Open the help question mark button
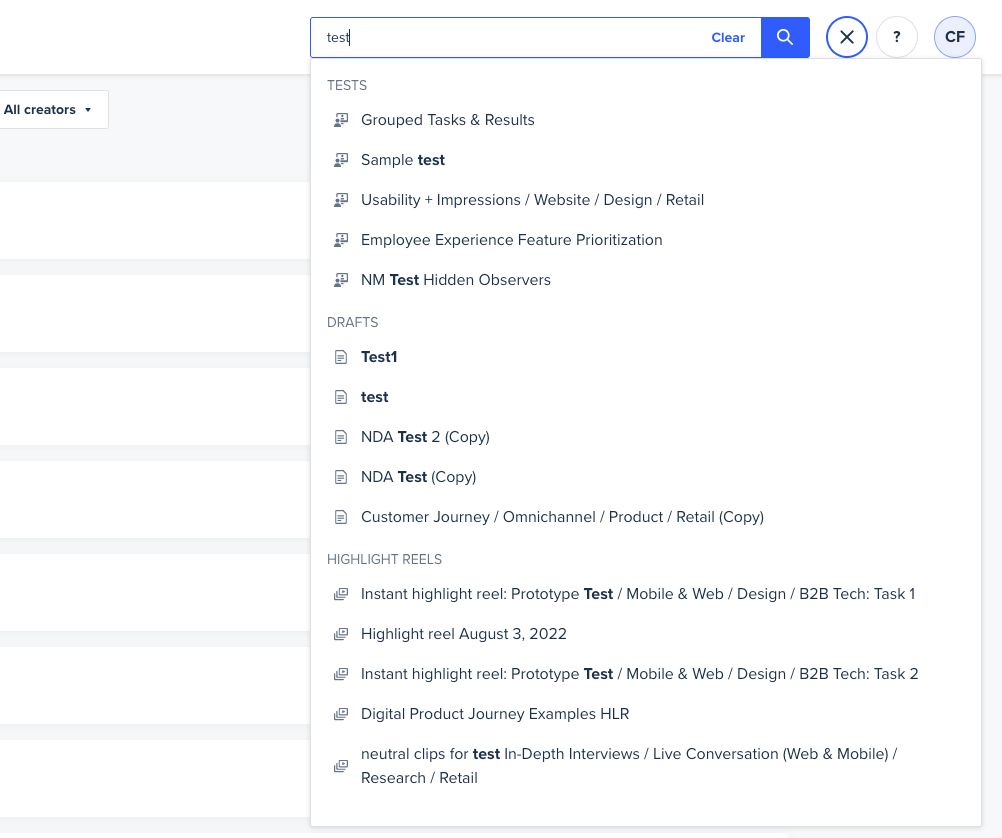Screen dimensions: 1002x838 click(x=897, y=37)
